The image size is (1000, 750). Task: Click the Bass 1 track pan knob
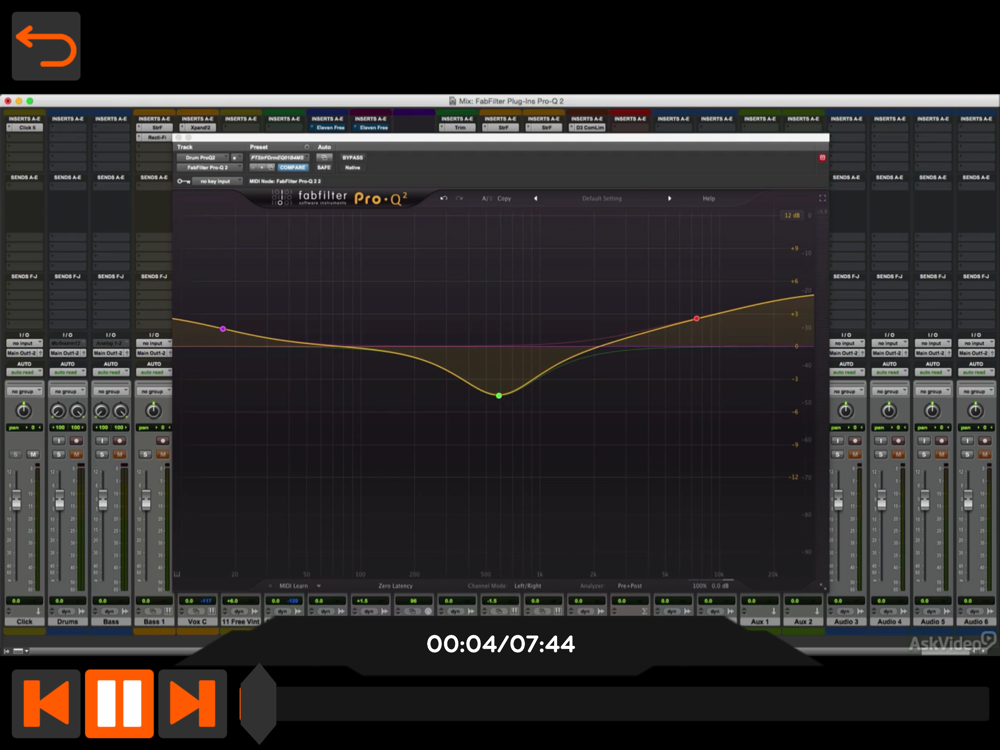153,411
